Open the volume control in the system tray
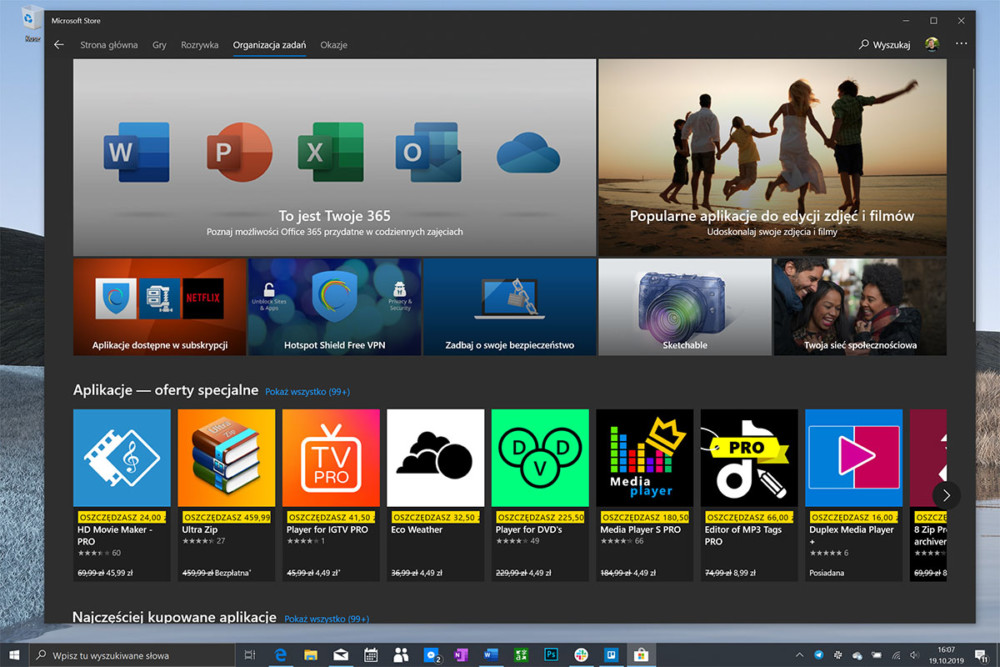 click(x=915, y=655)
